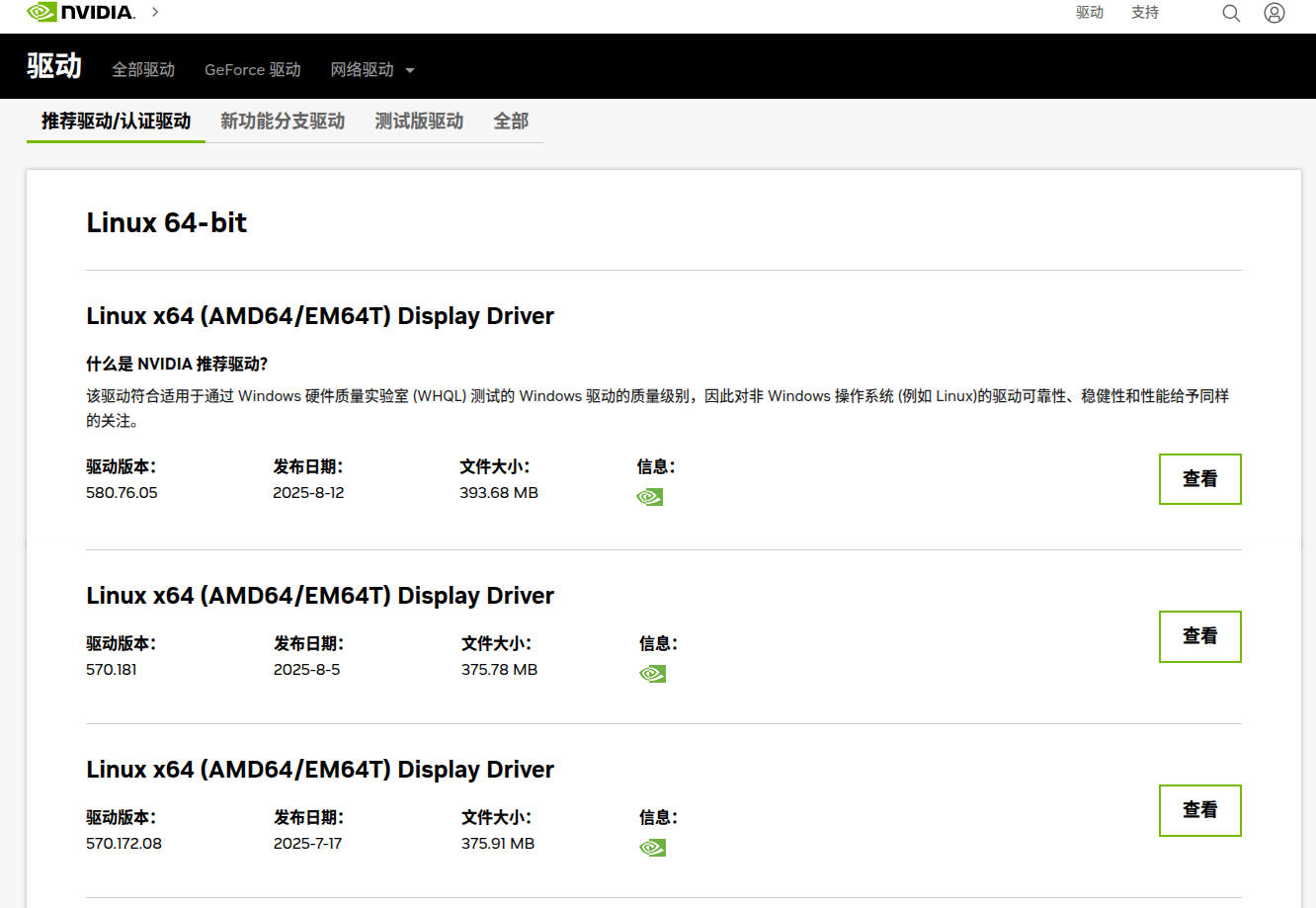Click file size 375.91 MB
This screenshot has width=1316, height=908.
498,843
